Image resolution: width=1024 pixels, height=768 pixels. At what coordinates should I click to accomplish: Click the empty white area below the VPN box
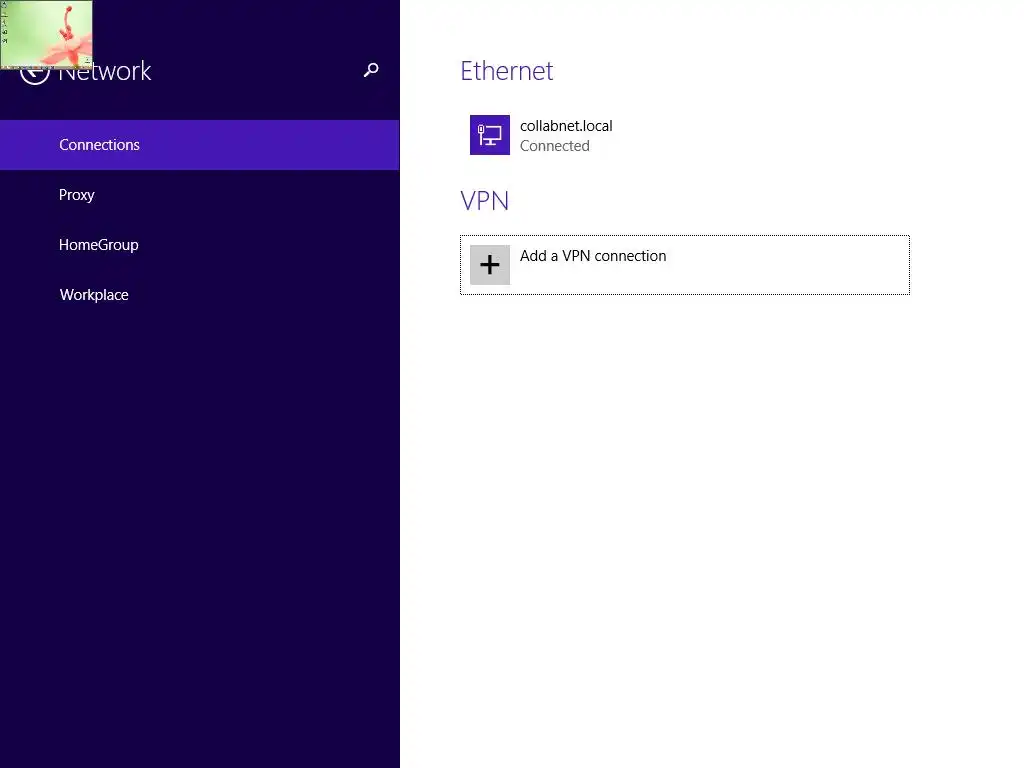tap(700, 500)
